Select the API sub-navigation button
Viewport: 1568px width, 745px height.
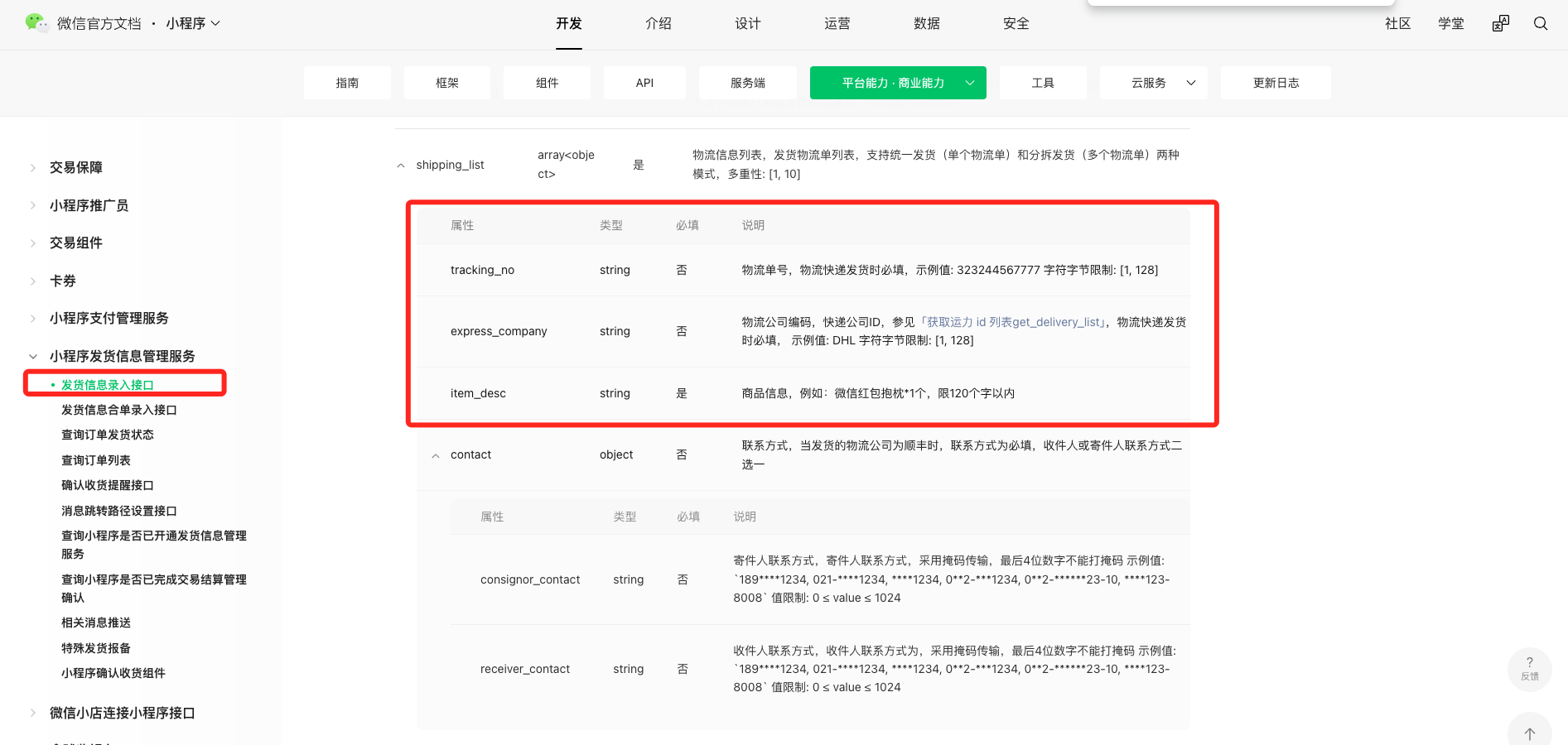pos(644,83)
